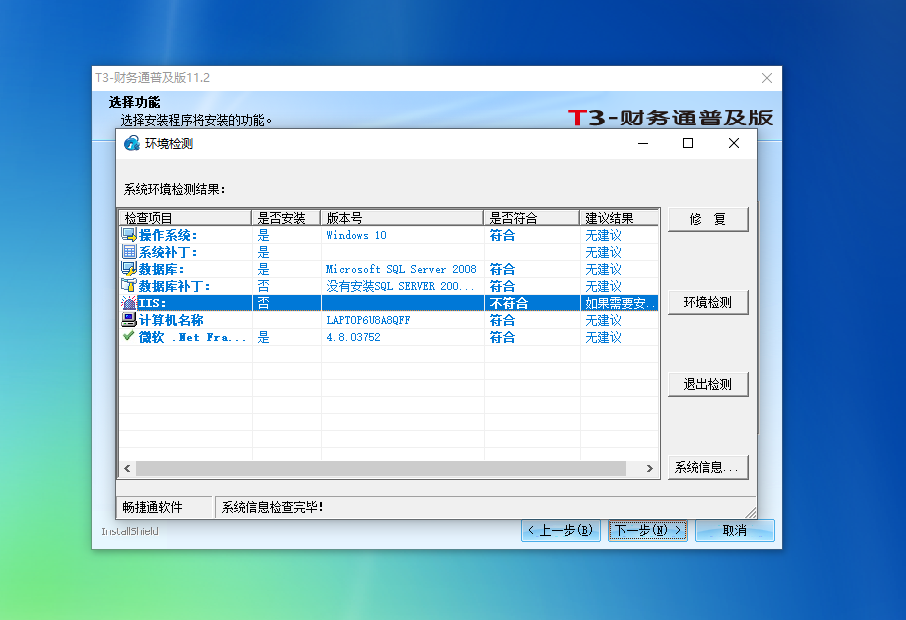Image resolution: width=906 pixels, height=620 pixels.
Task: Click the horizontal scrollbar thumb
Action: [381, 468]
